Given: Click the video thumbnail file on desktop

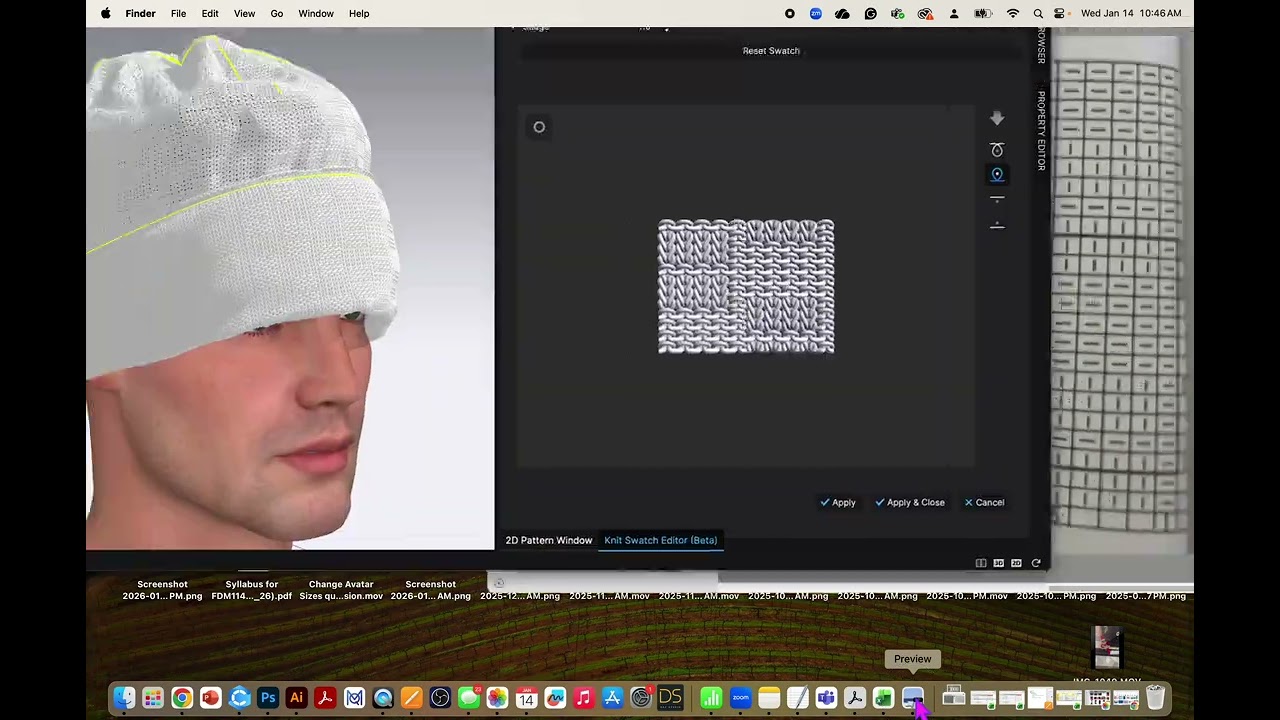Looking at the screenshot, I should [1107, 647].
